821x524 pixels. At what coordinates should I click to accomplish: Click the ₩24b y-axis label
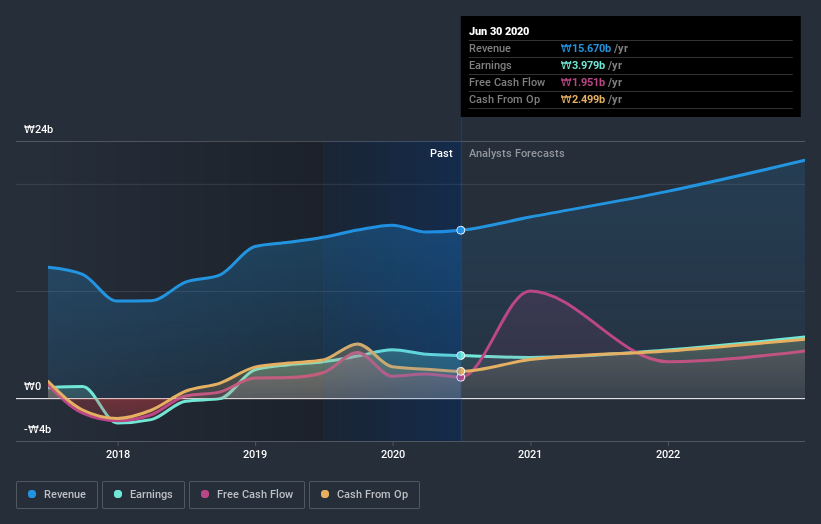[x=38, y=129]
